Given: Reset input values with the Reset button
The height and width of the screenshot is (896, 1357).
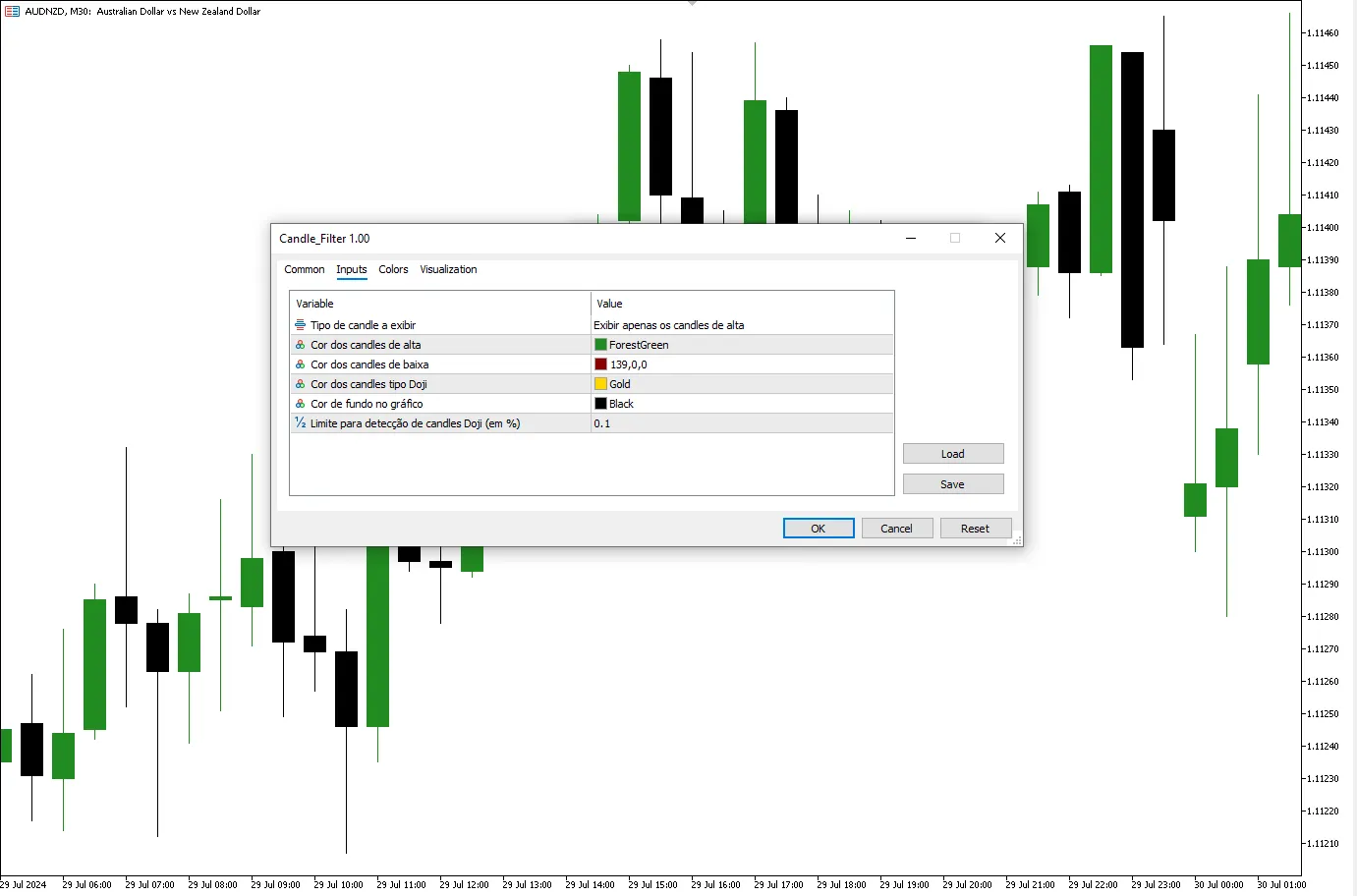Looking at the screenshot, I should [x=976, y=529].
